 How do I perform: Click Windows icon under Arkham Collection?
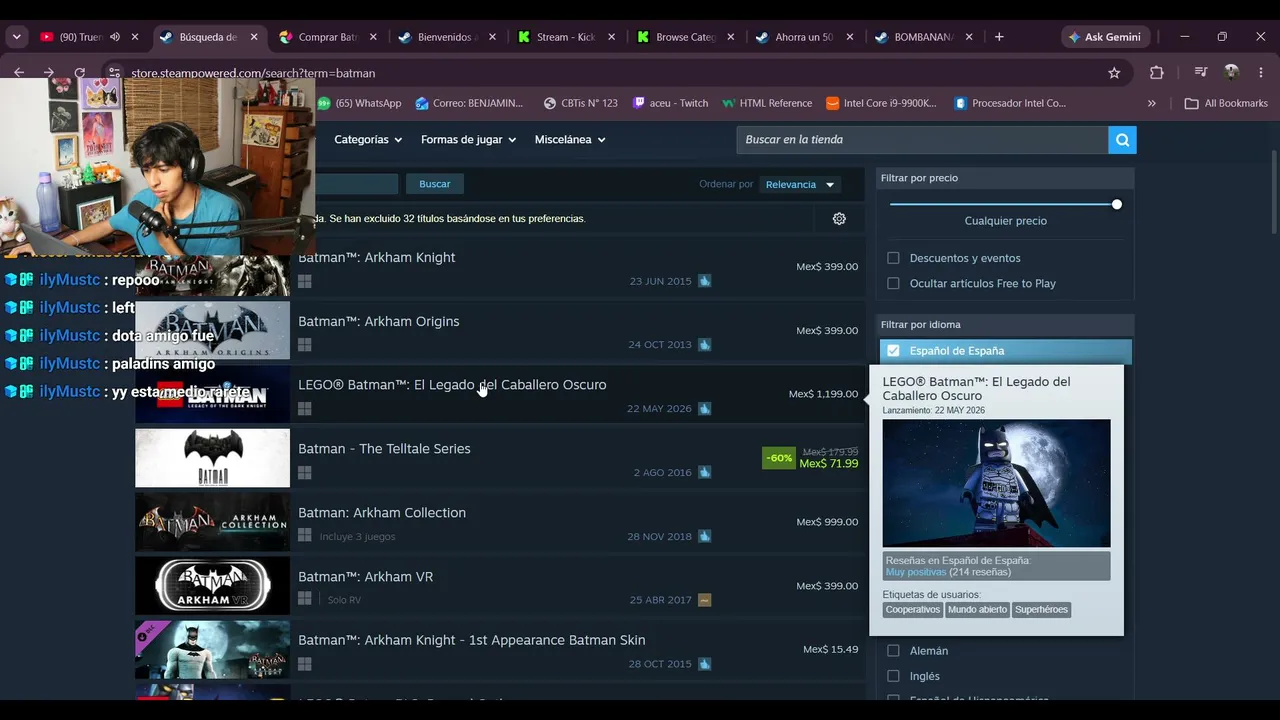click(x=305, y=537)
